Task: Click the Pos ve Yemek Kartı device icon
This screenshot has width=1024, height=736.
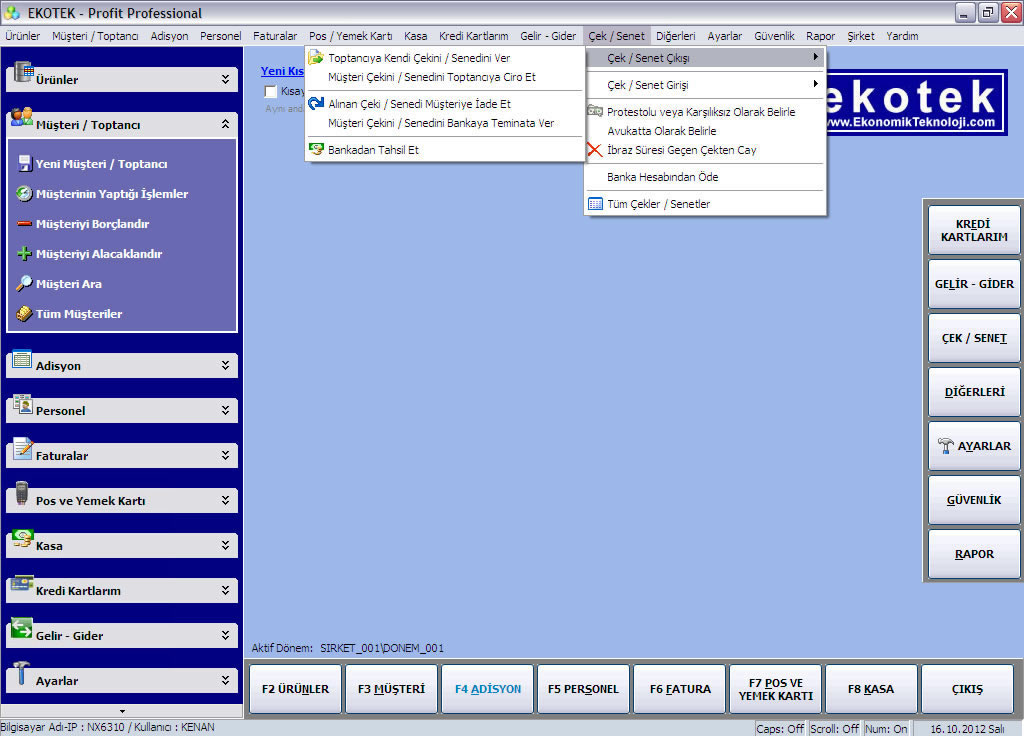Action: (22, 493)
